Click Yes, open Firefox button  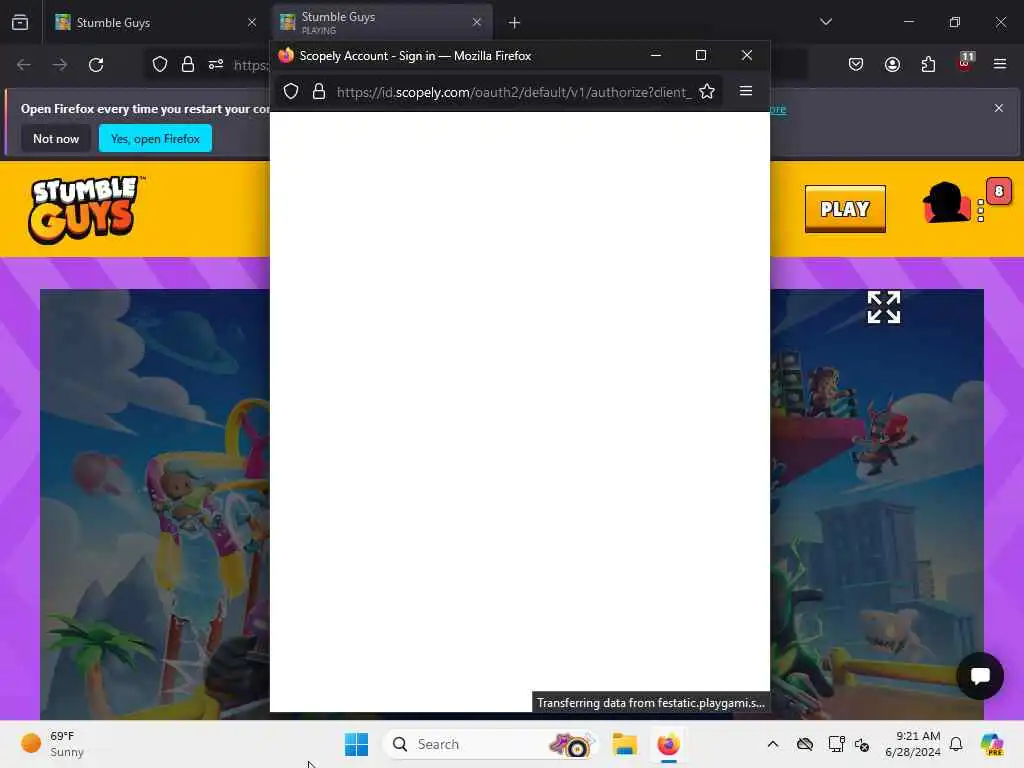click(x=155, y=138)
